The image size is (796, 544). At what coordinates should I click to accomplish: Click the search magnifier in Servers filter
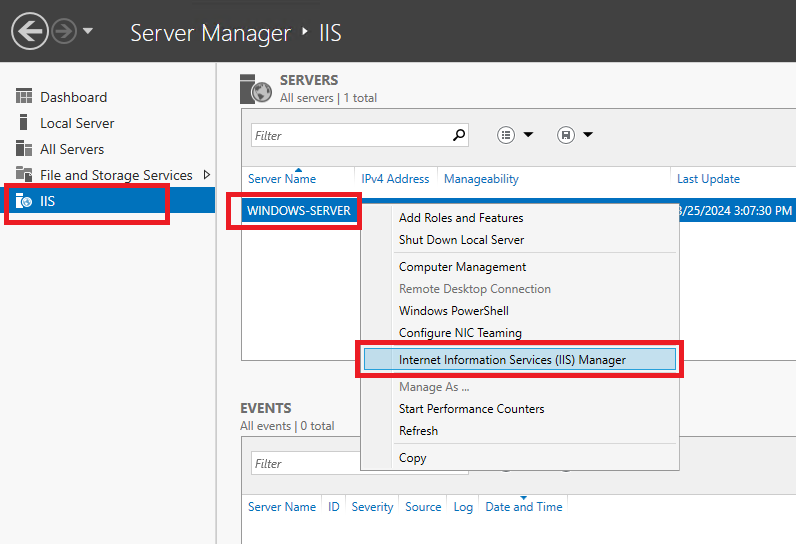coord(459,135)
